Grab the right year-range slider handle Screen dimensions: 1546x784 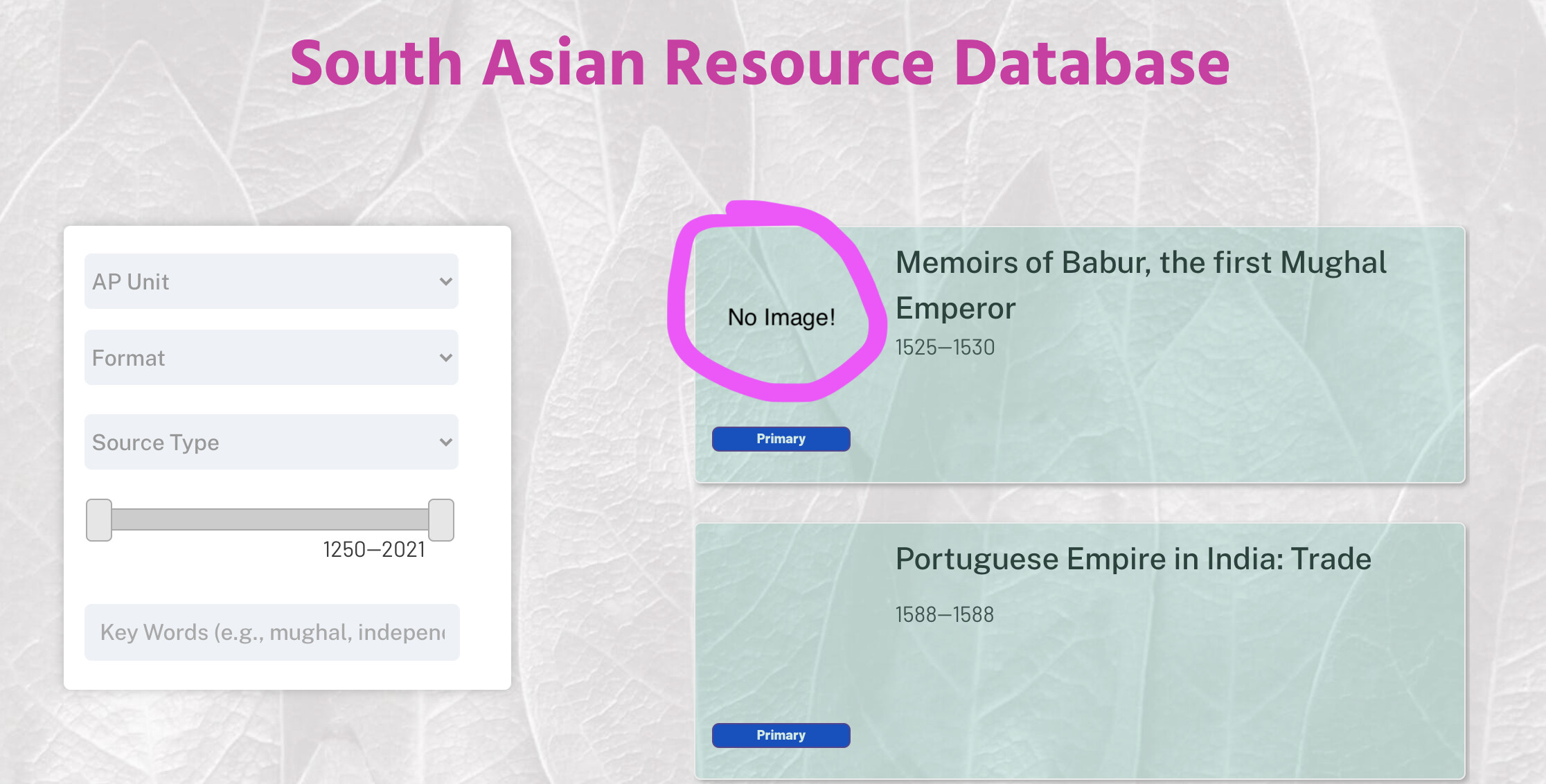point(441,519)
